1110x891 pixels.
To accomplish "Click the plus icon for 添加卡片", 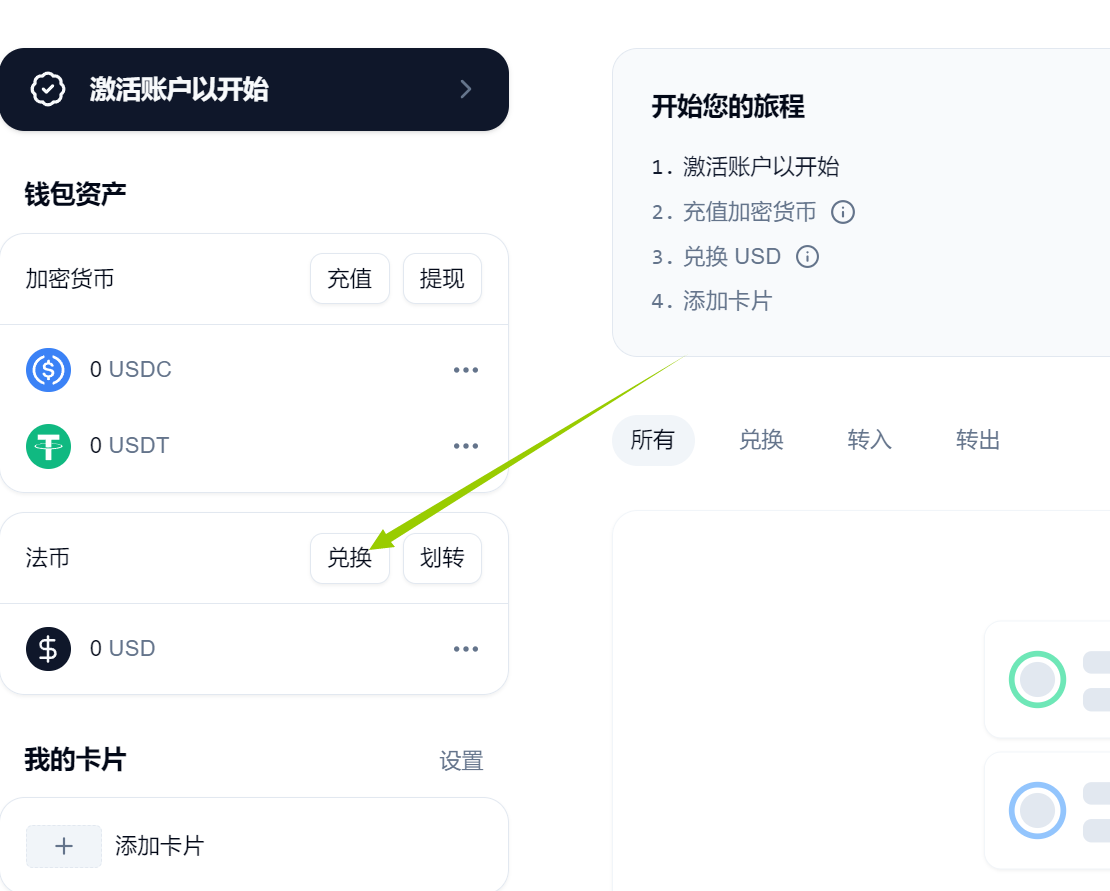I will click(64, 846).
